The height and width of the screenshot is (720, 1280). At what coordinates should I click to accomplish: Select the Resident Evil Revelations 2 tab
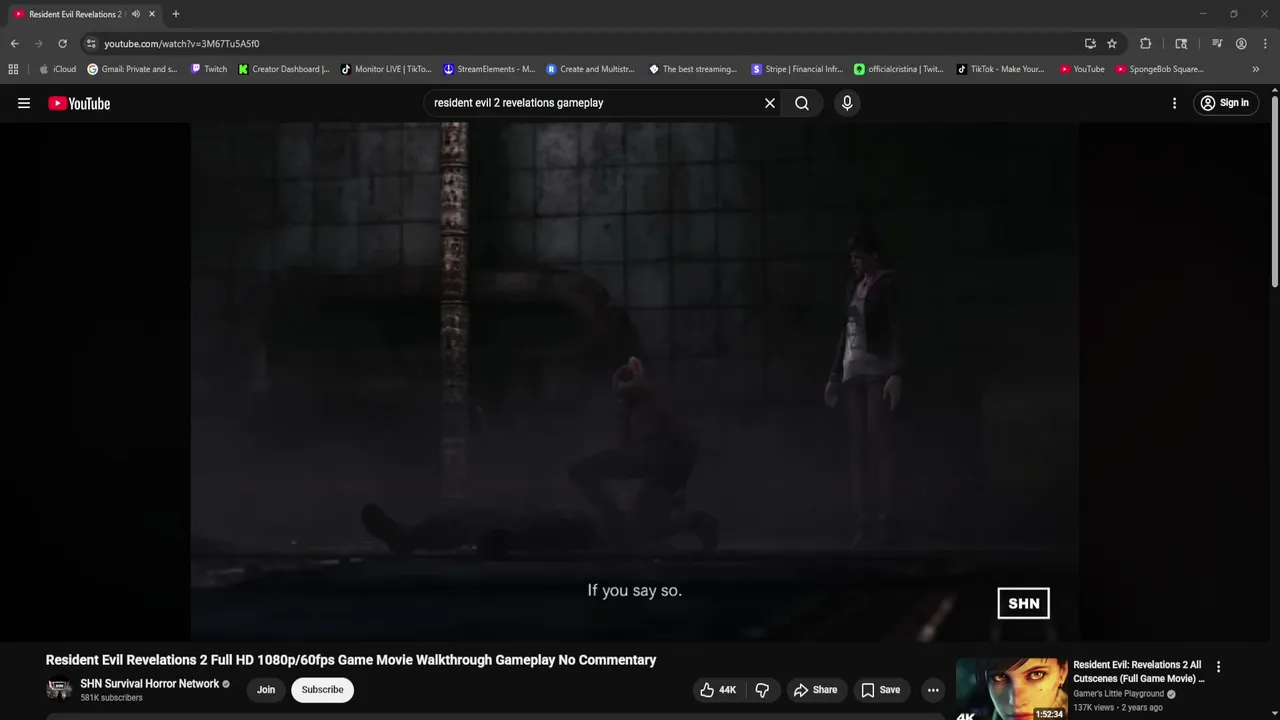coord(75,14)
